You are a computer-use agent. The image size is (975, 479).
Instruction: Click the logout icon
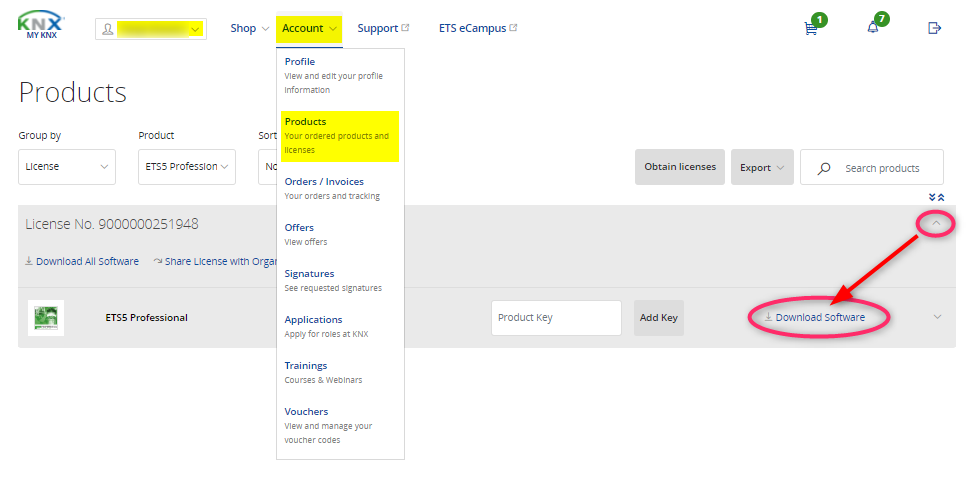934,28
